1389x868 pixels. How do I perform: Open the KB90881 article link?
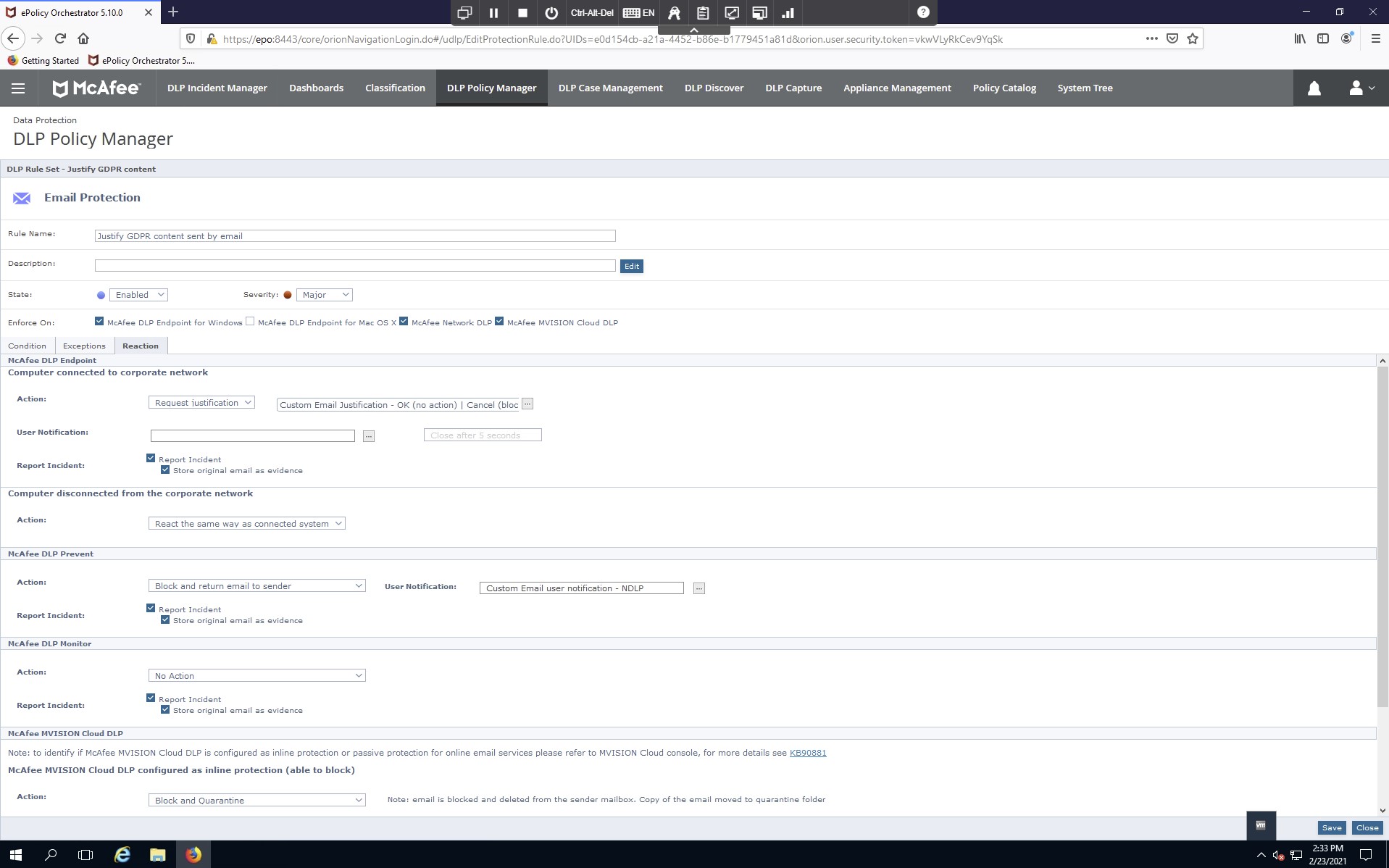pyautogui.click(x=808, y=754)
